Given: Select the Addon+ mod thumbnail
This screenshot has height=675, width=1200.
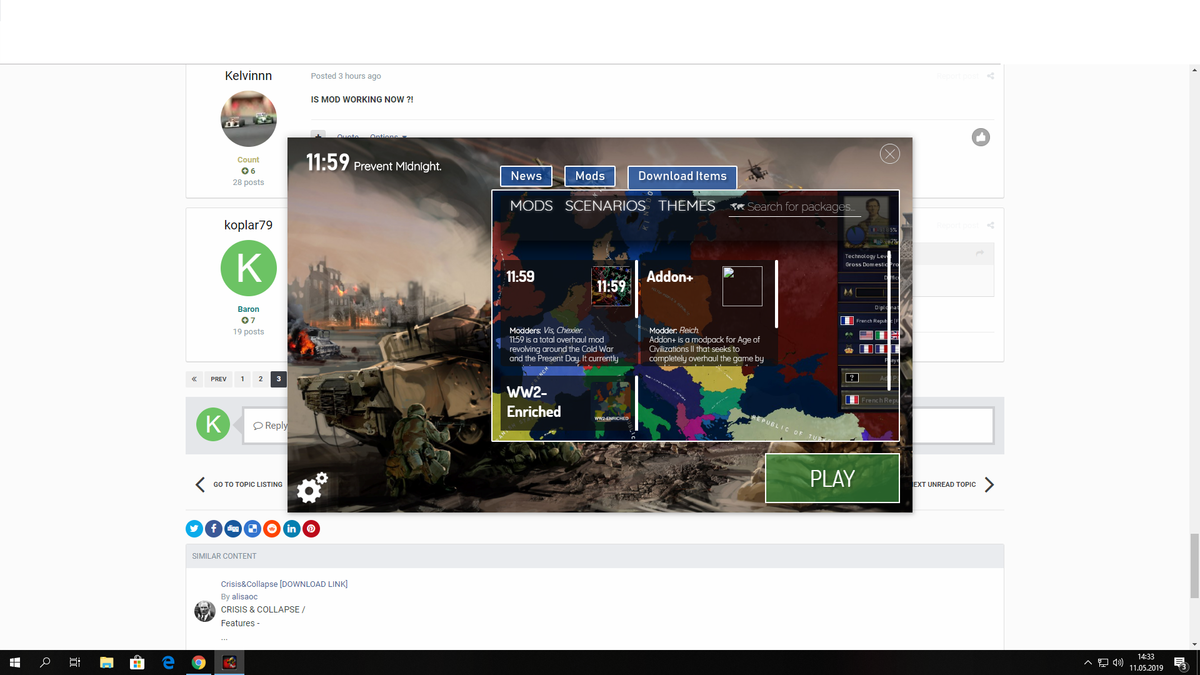Looking at the screenshot, I should pyautogui.click(x=743, y=286).
